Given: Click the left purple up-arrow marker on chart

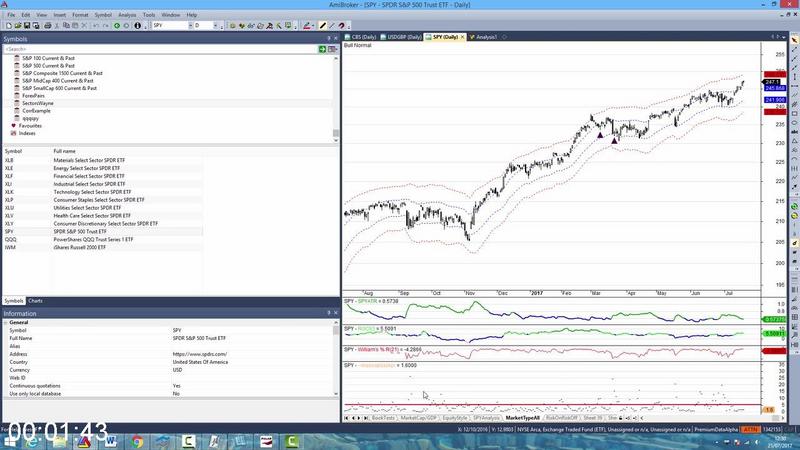Looking at the screenshot, I should pyautogui.click(x=600, y=135).
